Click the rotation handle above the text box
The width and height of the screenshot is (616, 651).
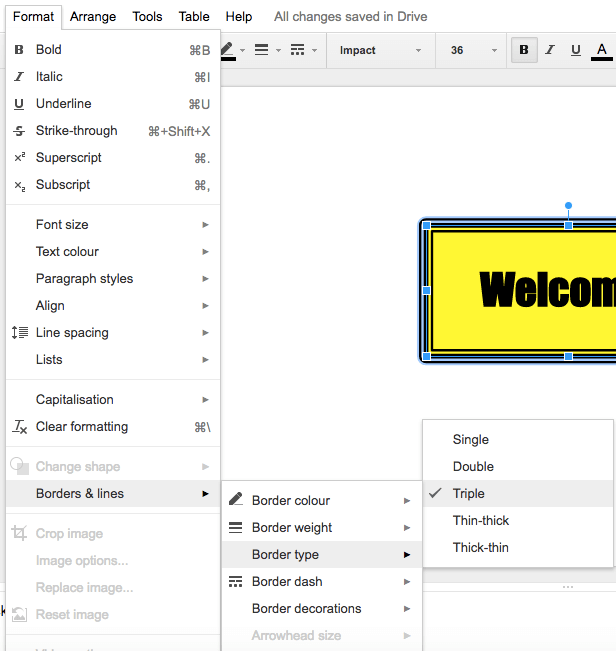(x=568, y=206)
